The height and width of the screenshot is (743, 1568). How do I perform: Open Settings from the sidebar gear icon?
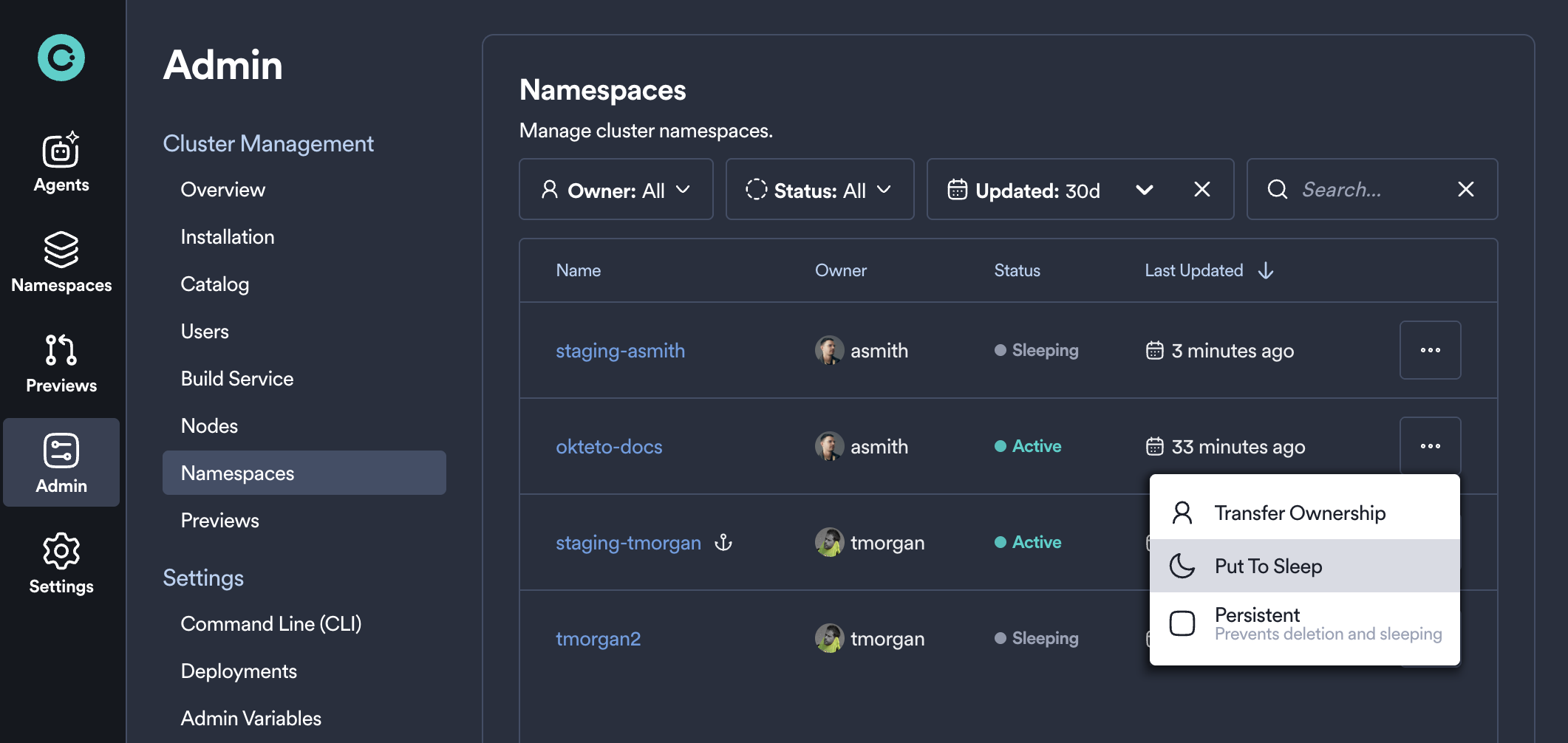click(61, 559)
